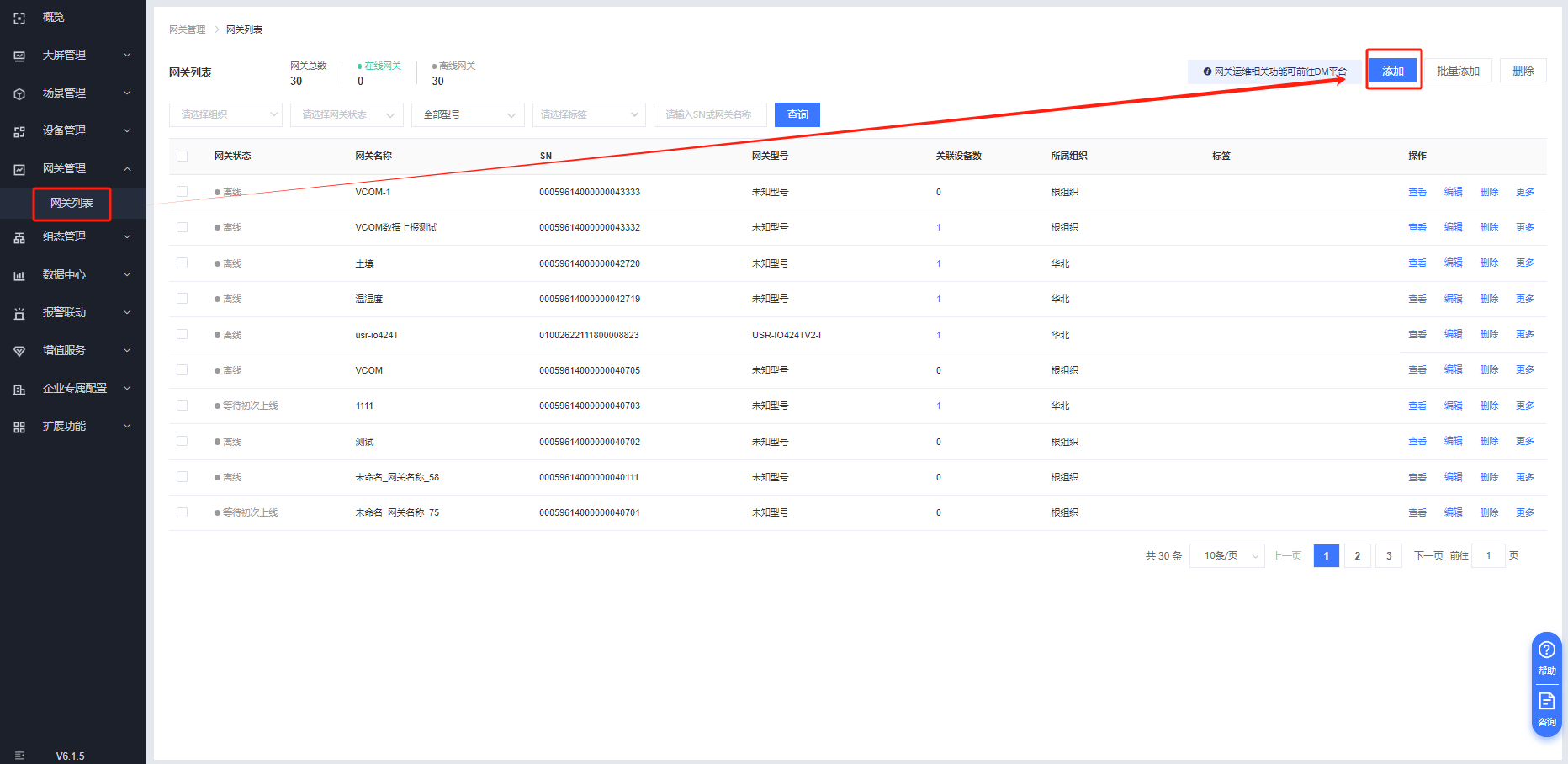Image resolution: width=1568 pixels, height=764 pixels.
Task: Collapse the sidebar using bottom-left menu icon
Action: point(19,756)
